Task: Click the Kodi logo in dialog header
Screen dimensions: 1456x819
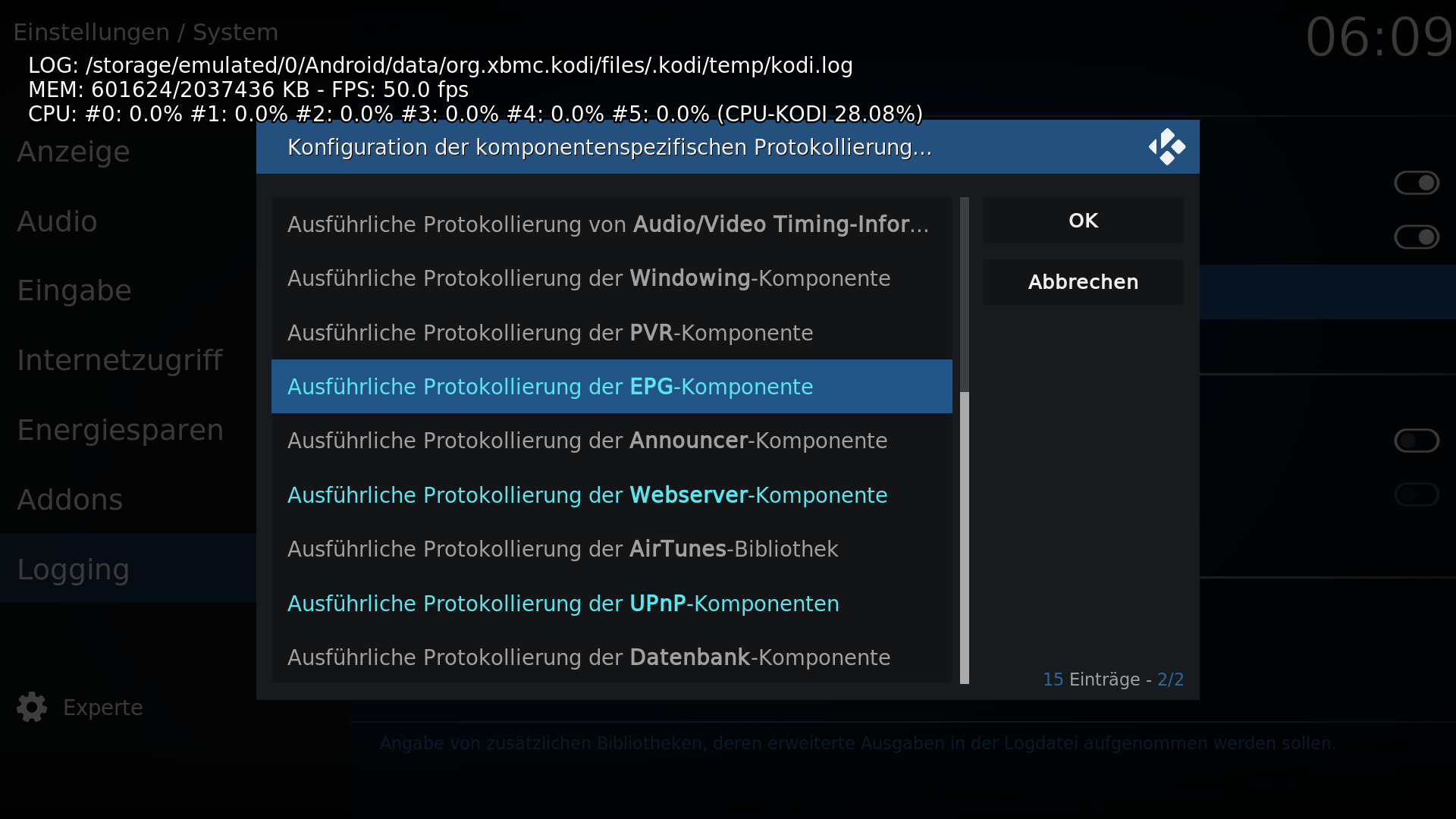Action: (x=1166, y=147)
